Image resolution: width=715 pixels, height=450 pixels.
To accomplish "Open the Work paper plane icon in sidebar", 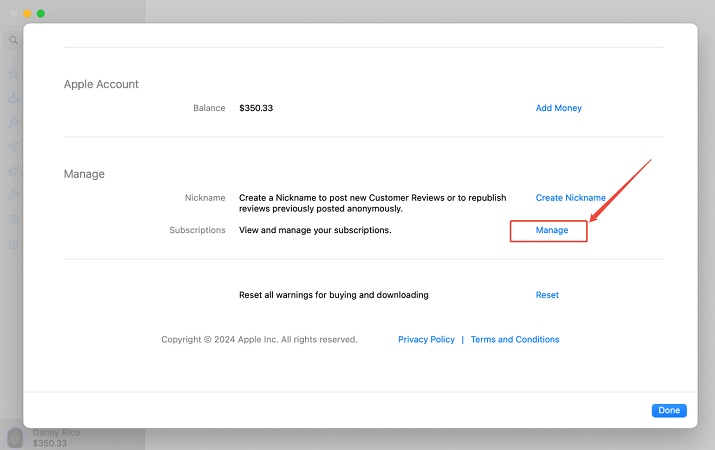I will (x=14, y=146).
